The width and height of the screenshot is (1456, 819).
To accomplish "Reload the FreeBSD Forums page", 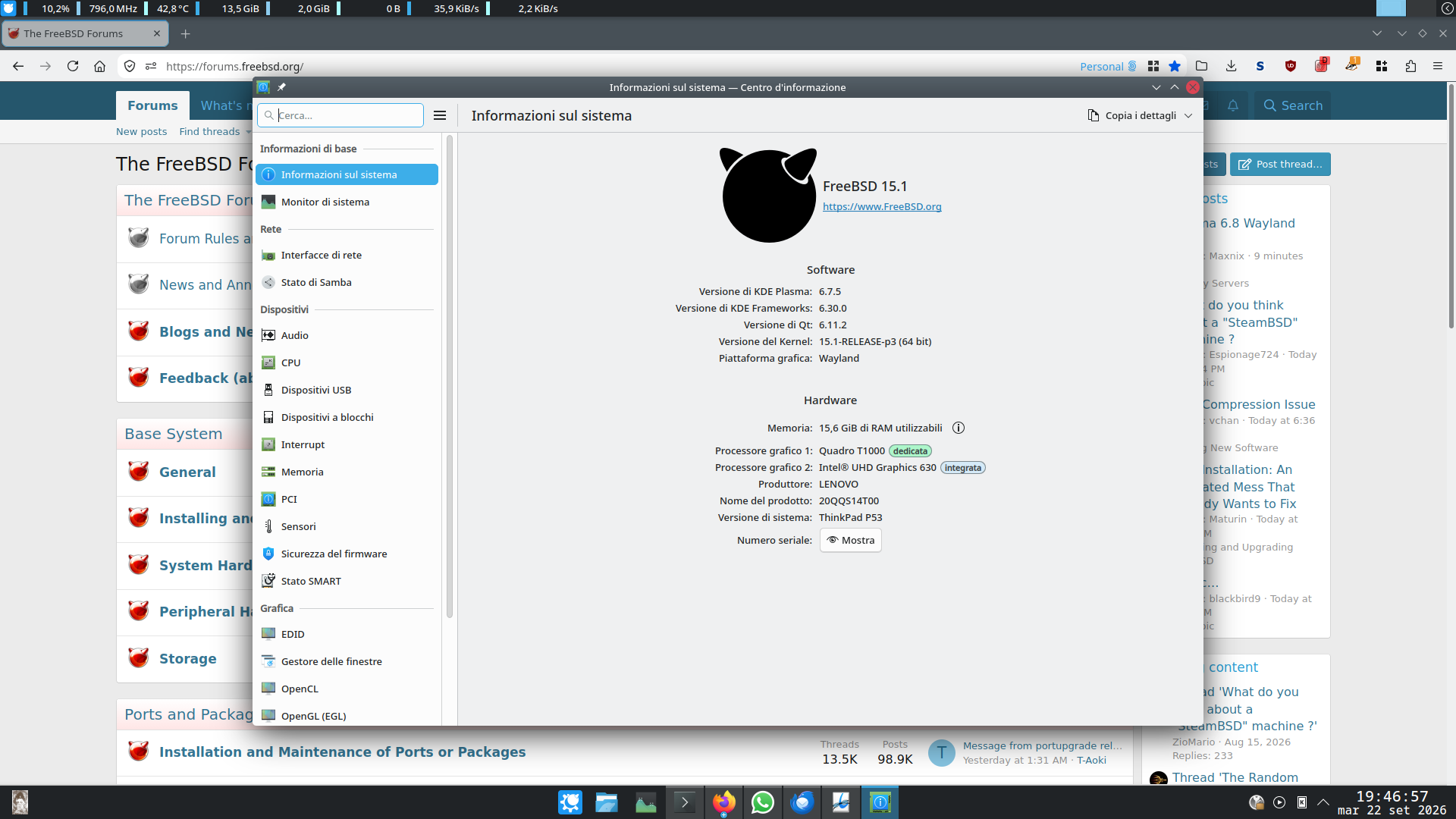I will click(x=73, y=66).
